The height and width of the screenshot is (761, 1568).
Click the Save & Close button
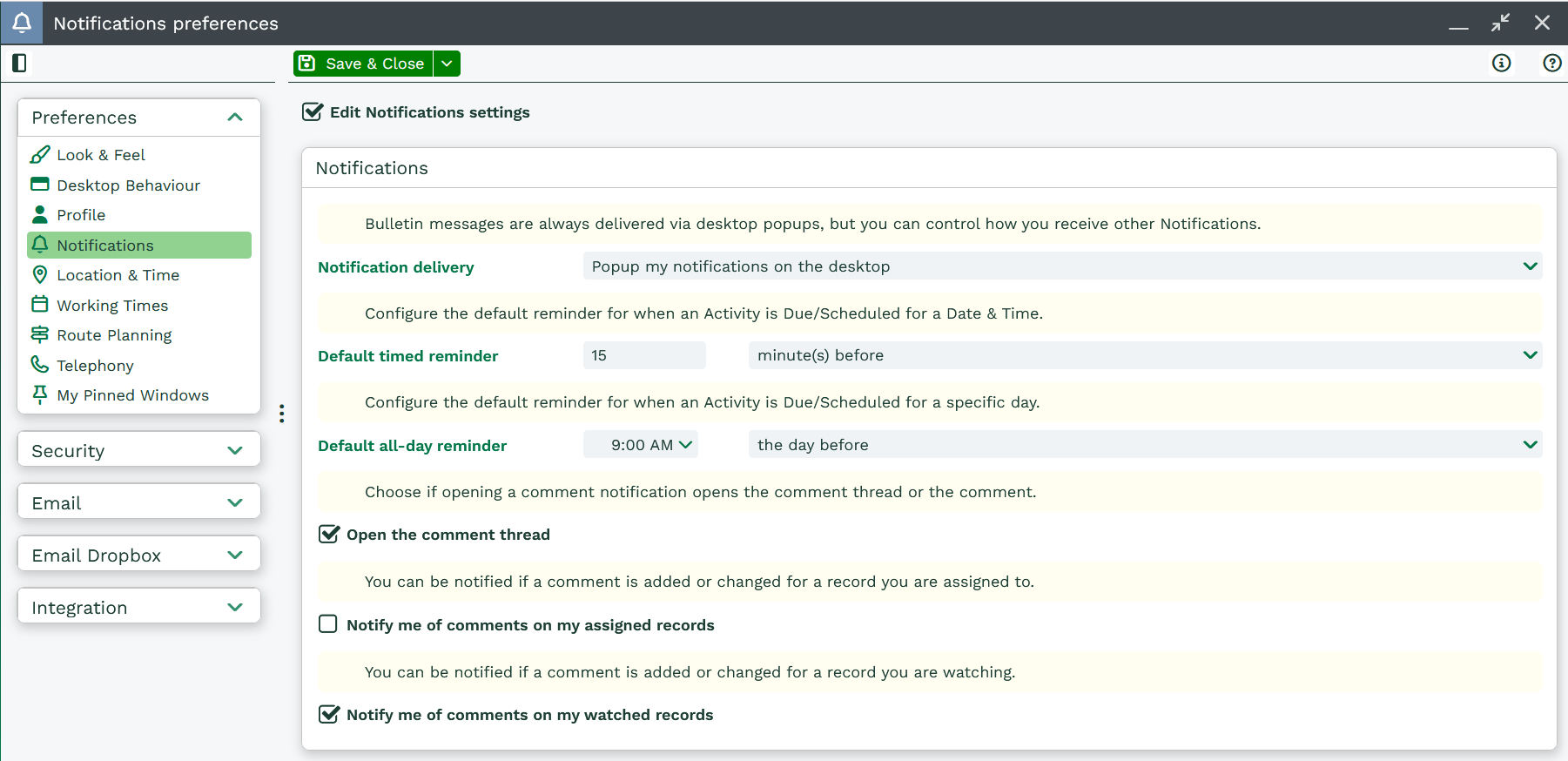363,64
